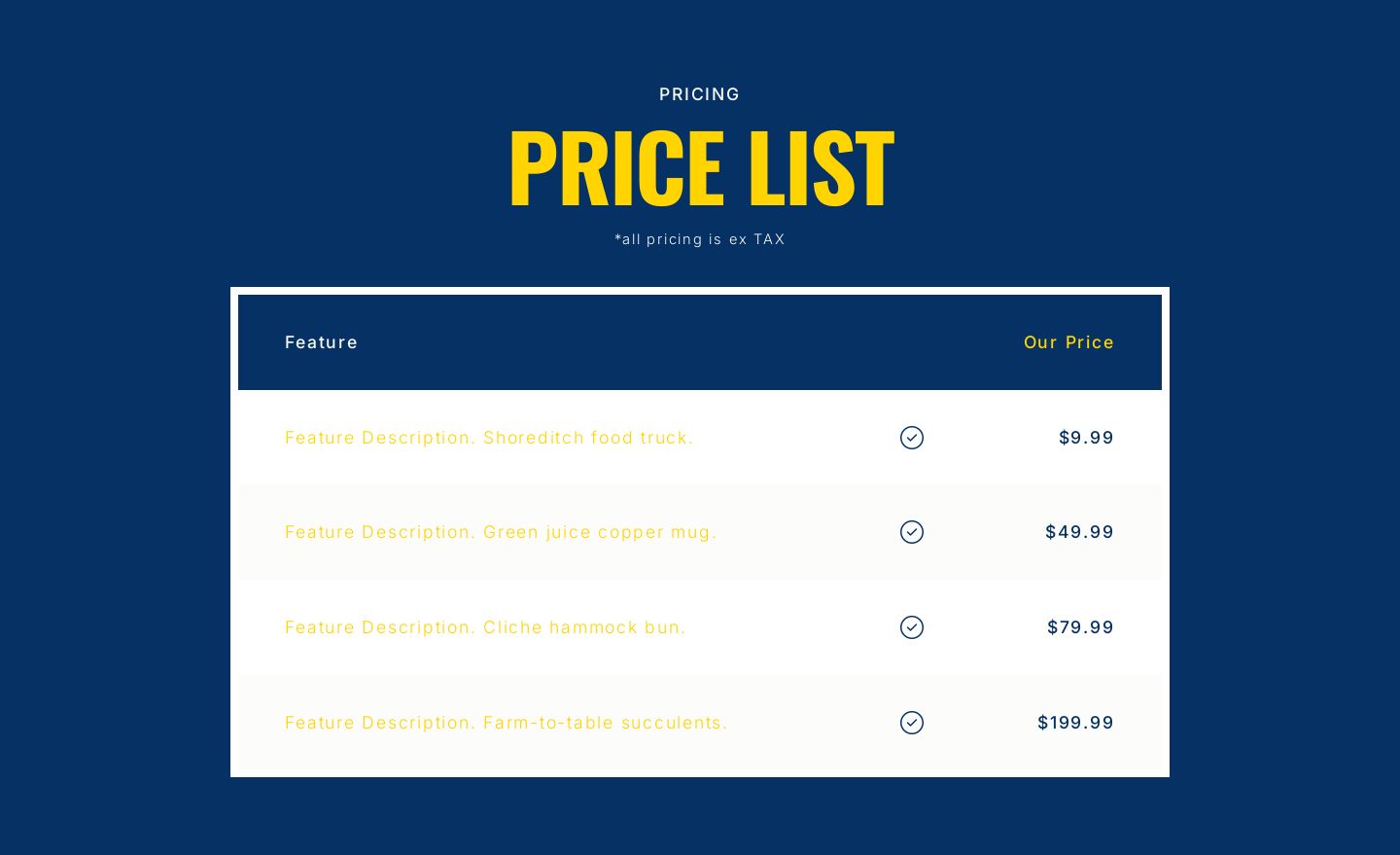Click the Our Price column header
The width and height of the screenshot is (1400, 855).
pos(1068,342)
